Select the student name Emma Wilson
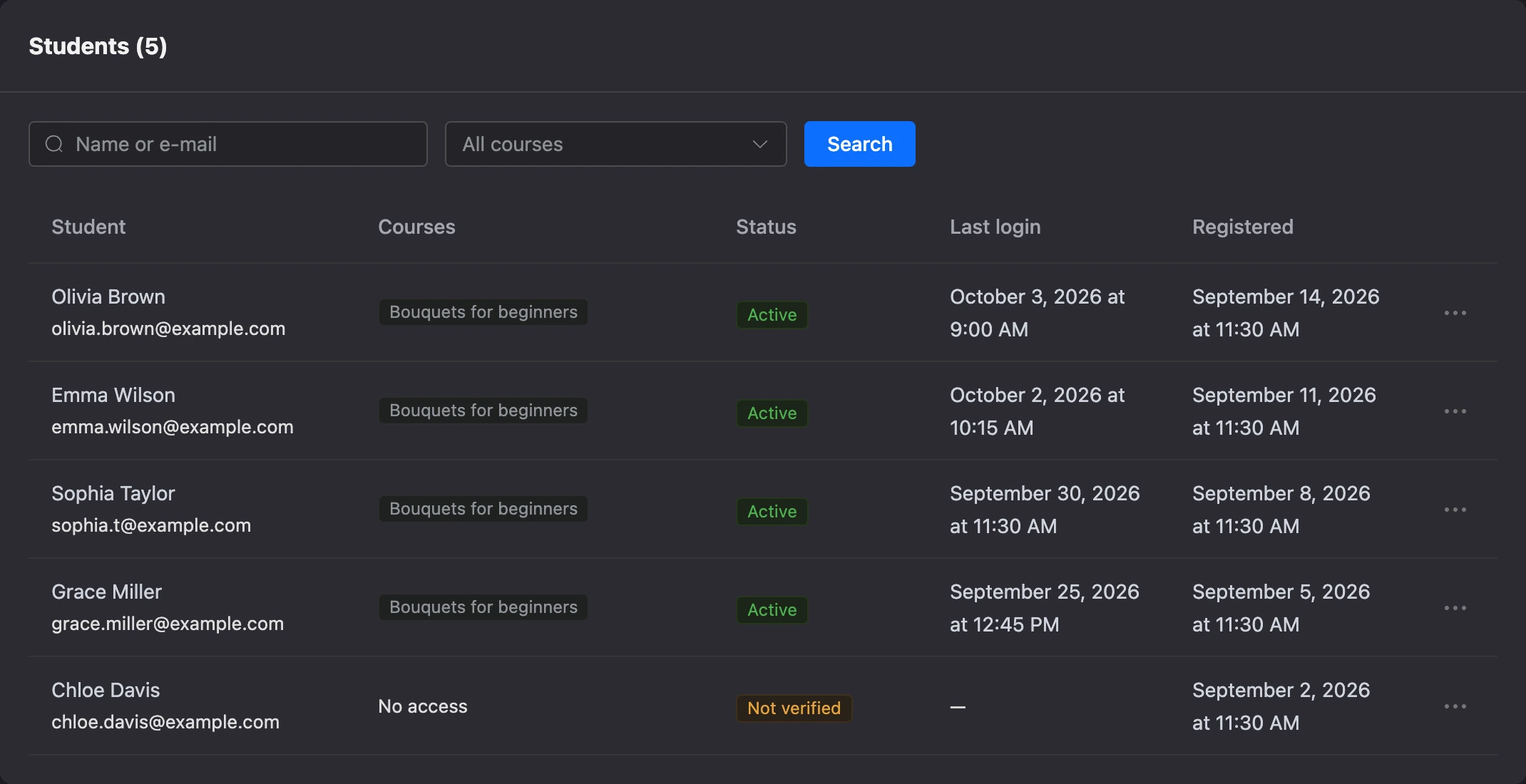 pos(113,395)
